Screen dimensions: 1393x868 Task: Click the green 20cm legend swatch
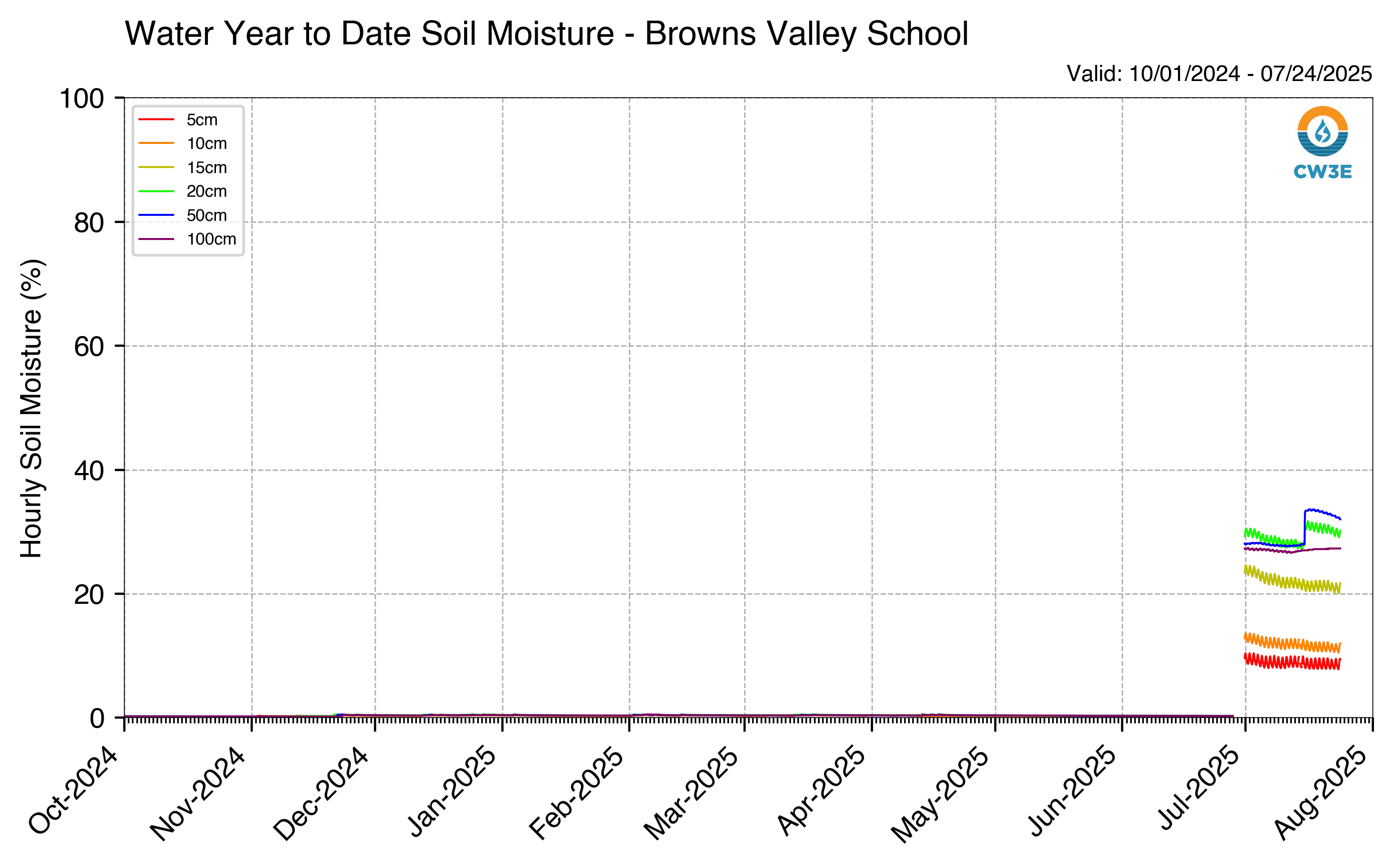tap(156, 191)
